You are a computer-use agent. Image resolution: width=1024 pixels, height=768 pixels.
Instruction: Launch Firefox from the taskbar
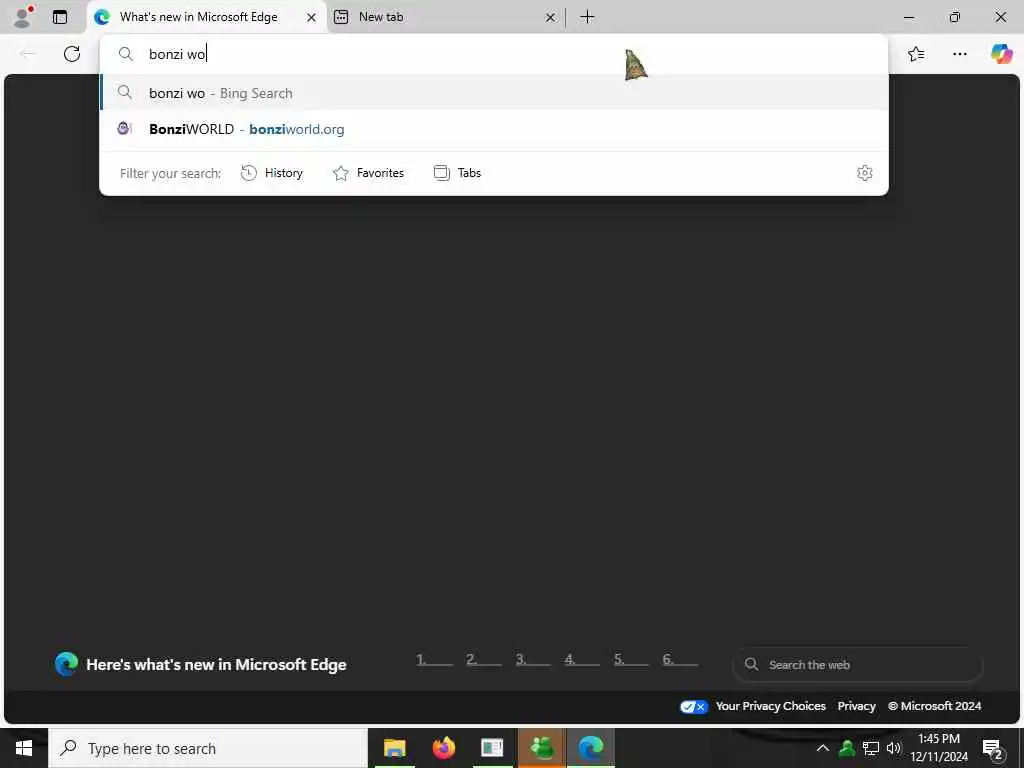pyautogui.click(x=444, y=748)
